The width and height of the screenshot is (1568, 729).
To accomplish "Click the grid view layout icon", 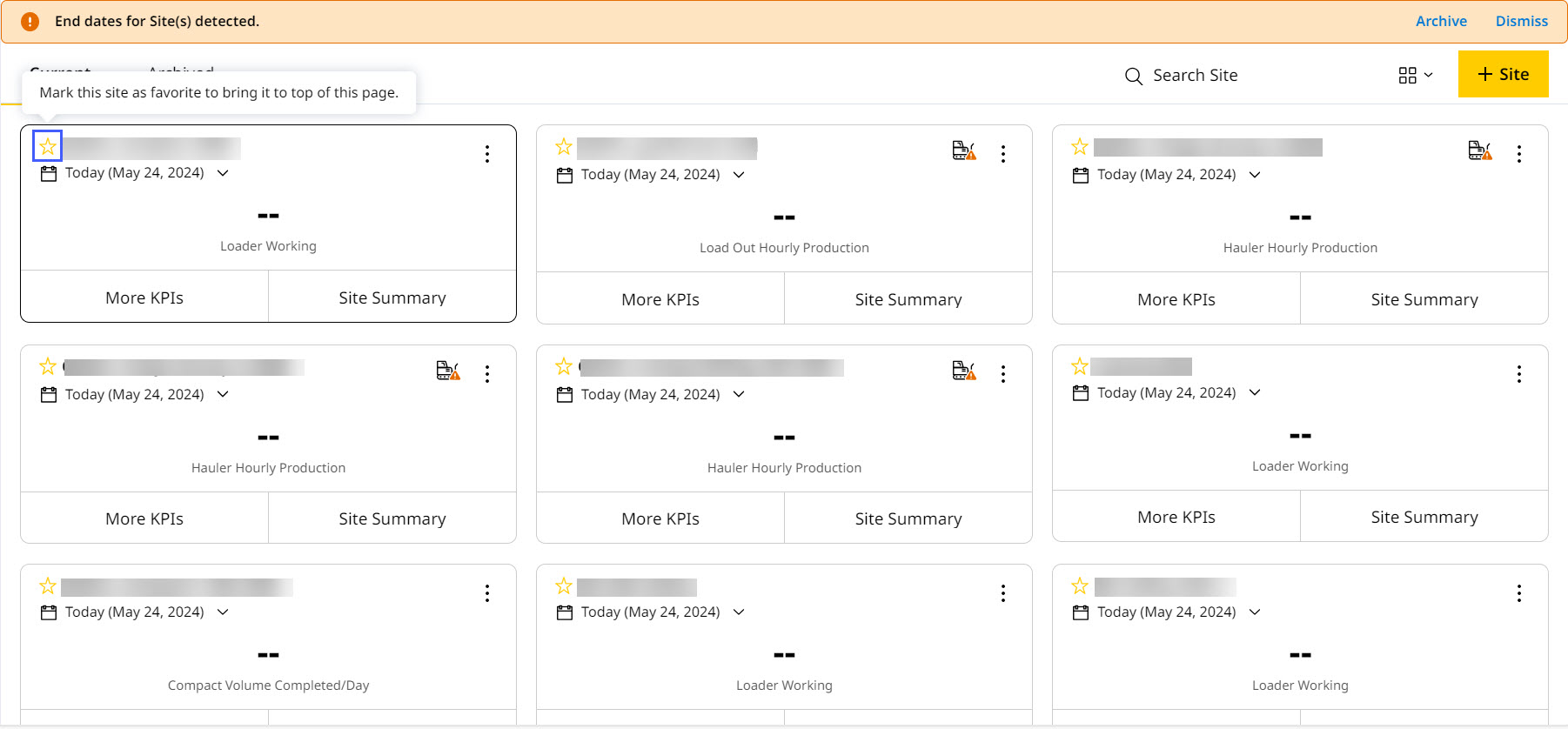I will tap(1407, 75).
